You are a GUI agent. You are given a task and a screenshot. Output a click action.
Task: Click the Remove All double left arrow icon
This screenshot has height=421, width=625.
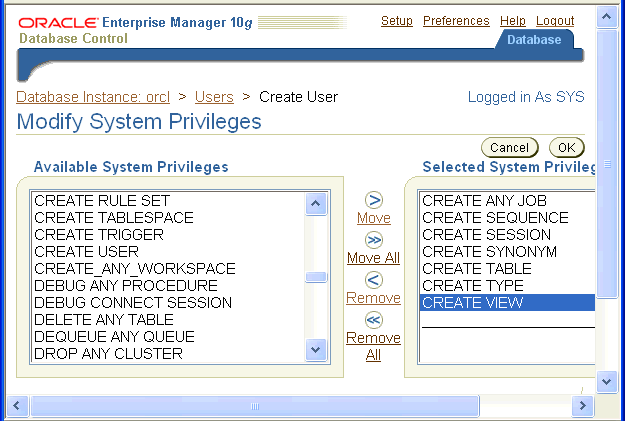point(373,320)
